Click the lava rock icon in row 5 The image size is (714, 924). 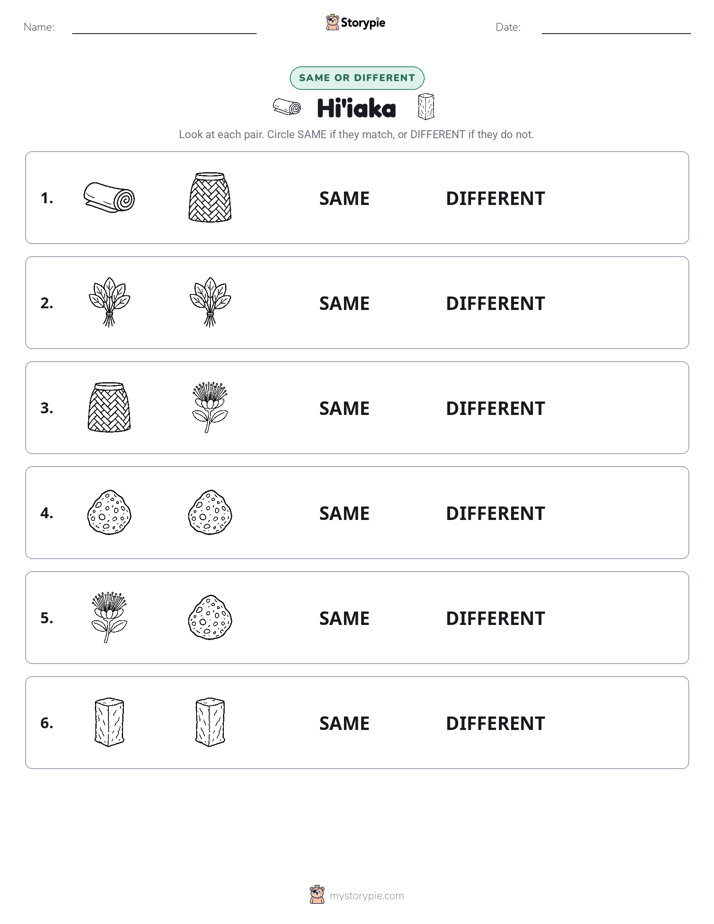click(210, 617)
